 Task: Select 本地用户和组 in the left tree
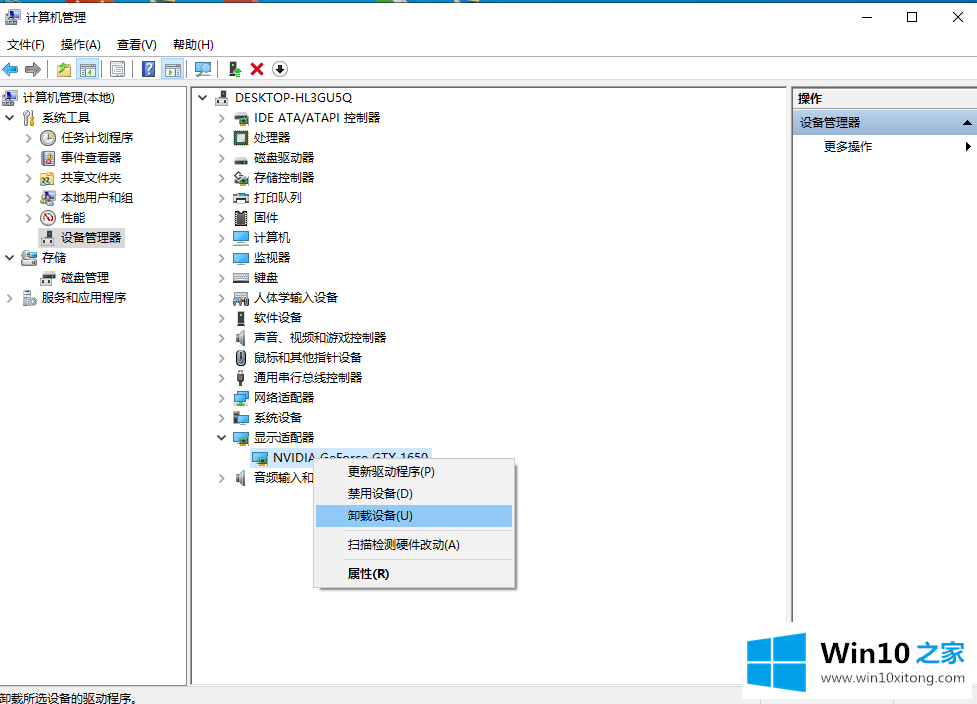(x=97, y=197)
